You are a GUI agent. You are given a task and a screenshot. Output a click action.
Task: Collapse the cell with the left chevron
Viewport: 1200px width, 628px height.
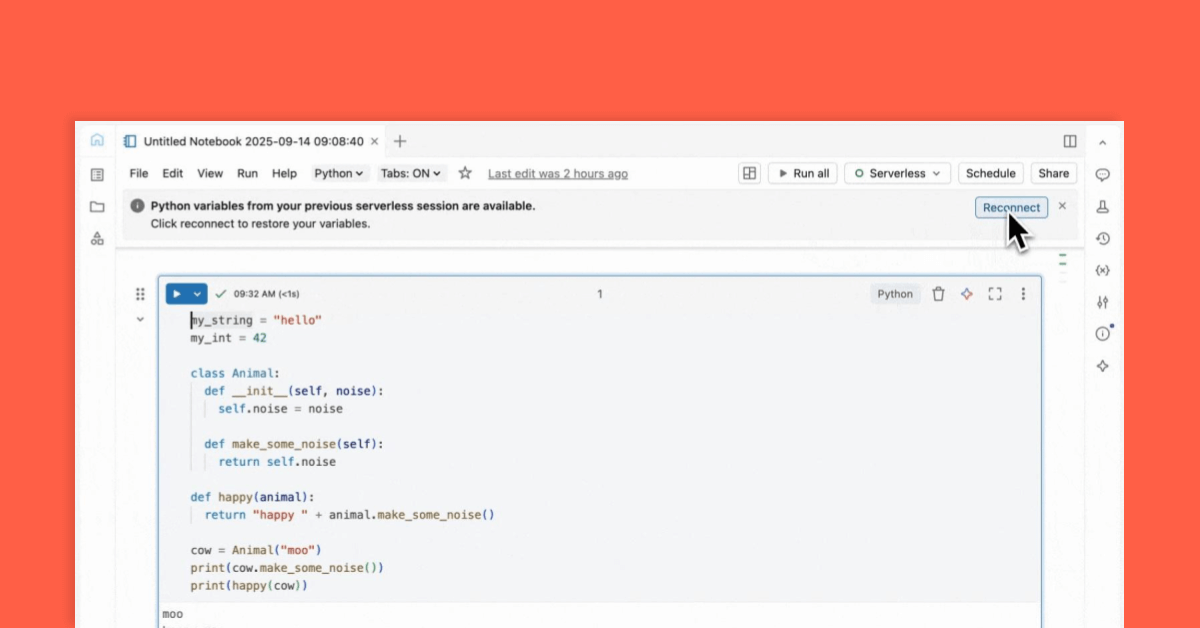coord(140,320)
